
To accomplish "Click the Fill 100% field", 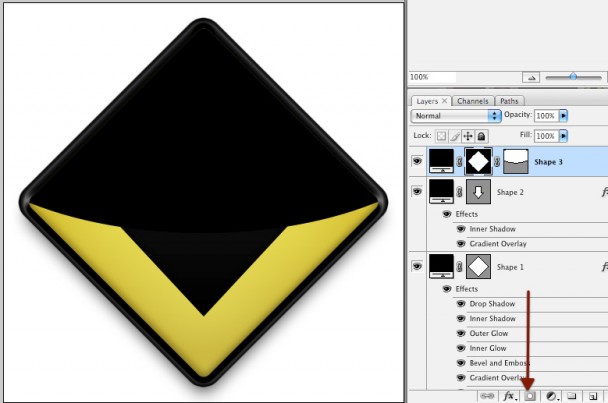I will (x=546, y=136).
